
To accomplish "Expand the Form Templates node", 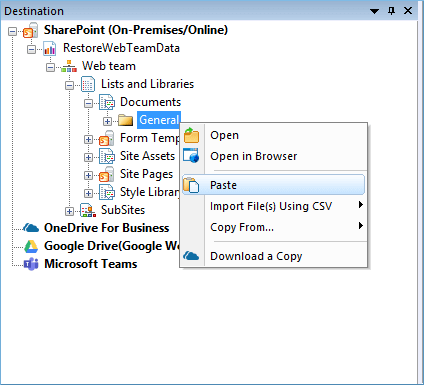I will [88, 139].
